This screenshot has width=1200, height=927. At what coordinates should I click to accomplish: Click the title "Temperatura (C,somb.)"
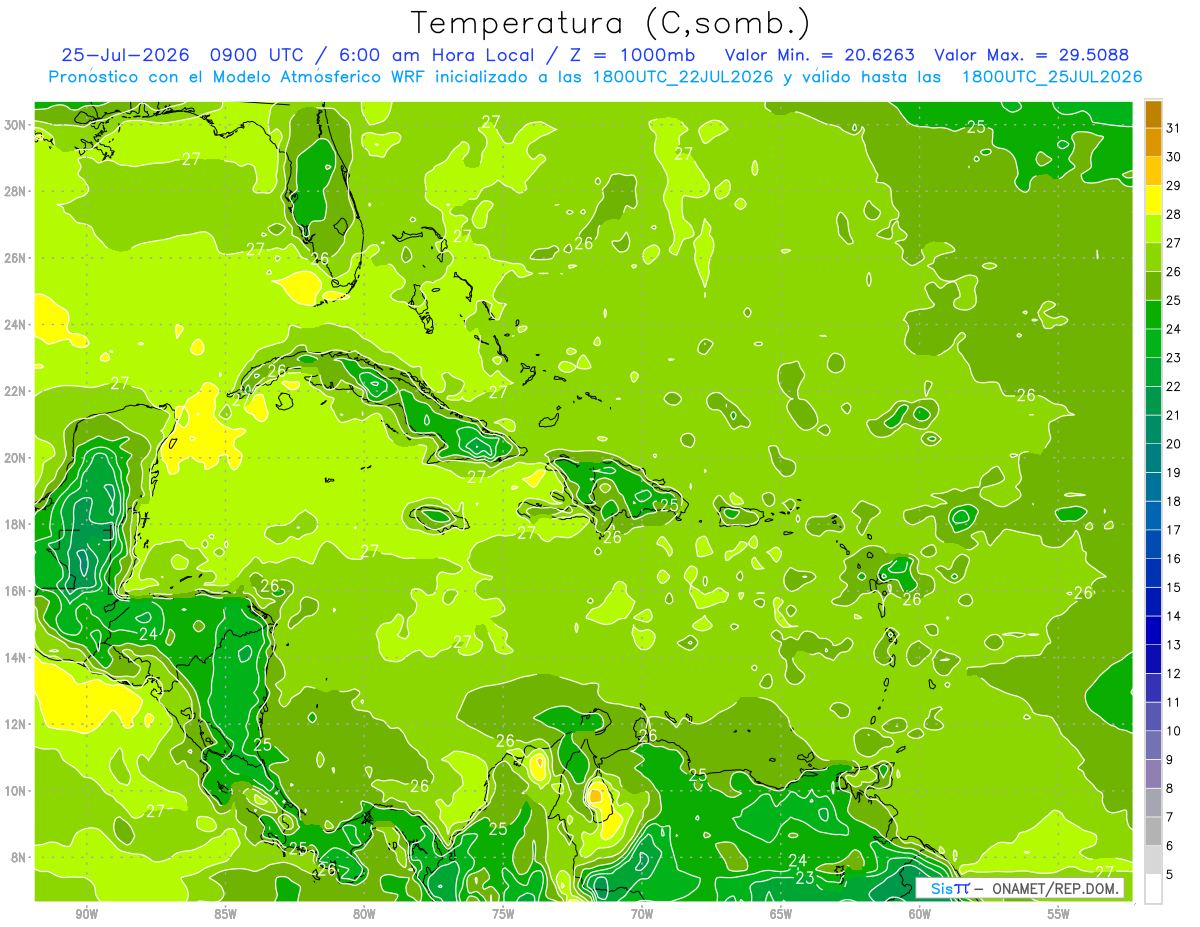(x=610, y=23)
